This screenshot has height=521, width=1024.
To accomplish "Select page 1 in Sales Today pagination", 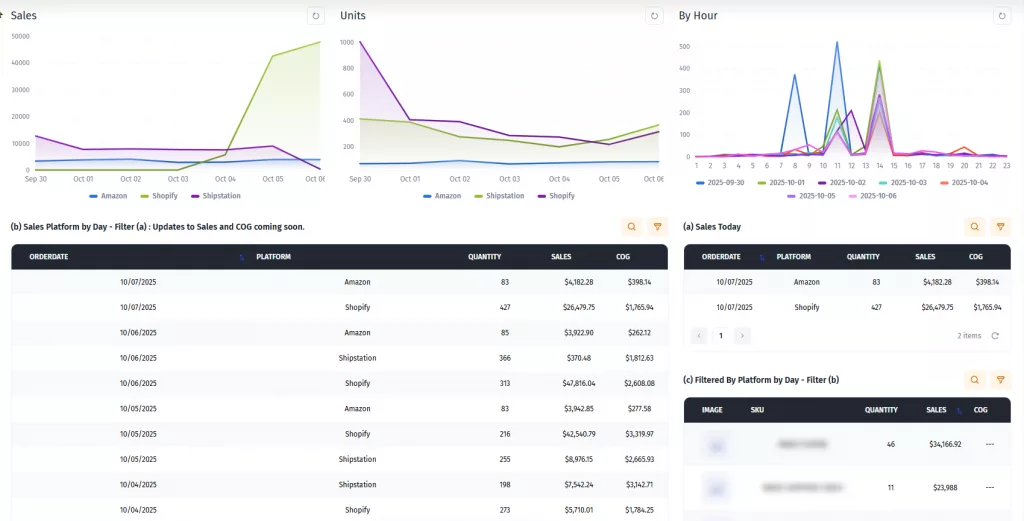I will click(721, 336).
